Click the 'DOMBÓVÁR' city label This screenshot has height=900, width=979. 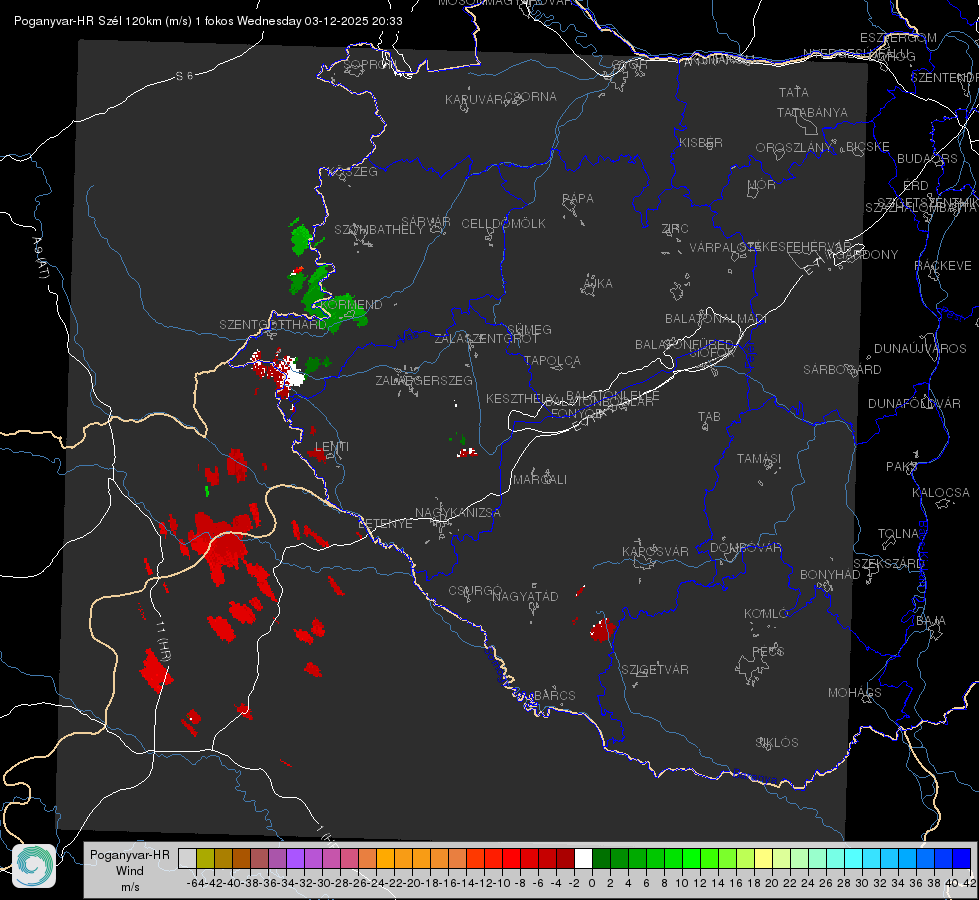click(745, 548)
